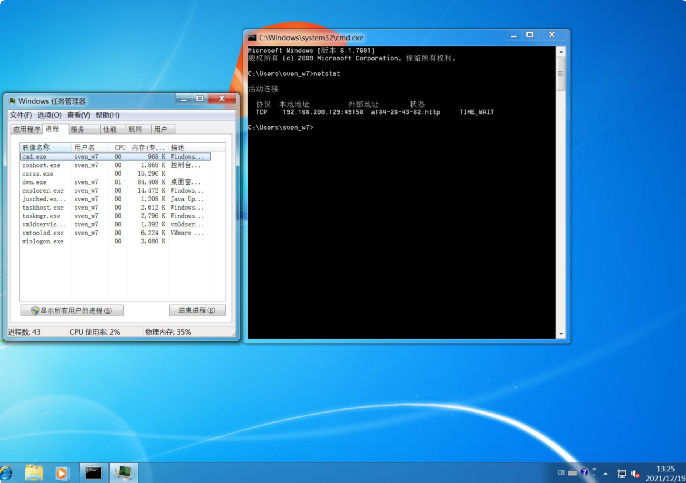
Task: Switch to the 性能 tab
Action: tap(110, 129)
